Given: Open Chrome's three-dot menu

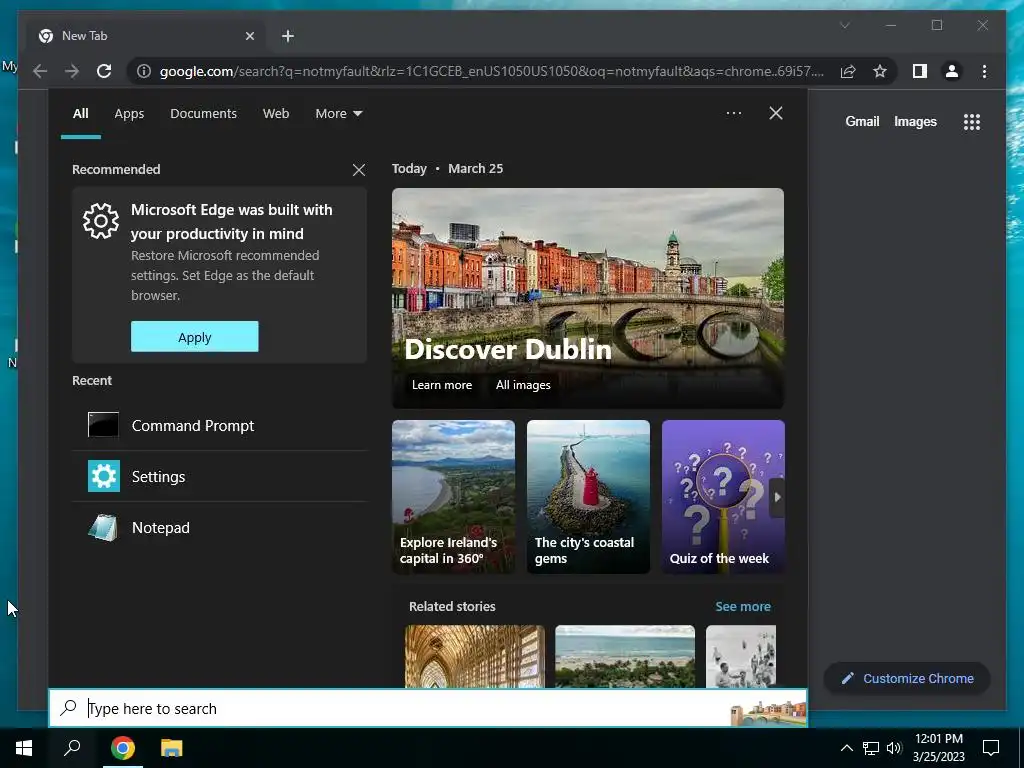Looking at the screenshot, I should pyautogui.click(x=984, y=71).
